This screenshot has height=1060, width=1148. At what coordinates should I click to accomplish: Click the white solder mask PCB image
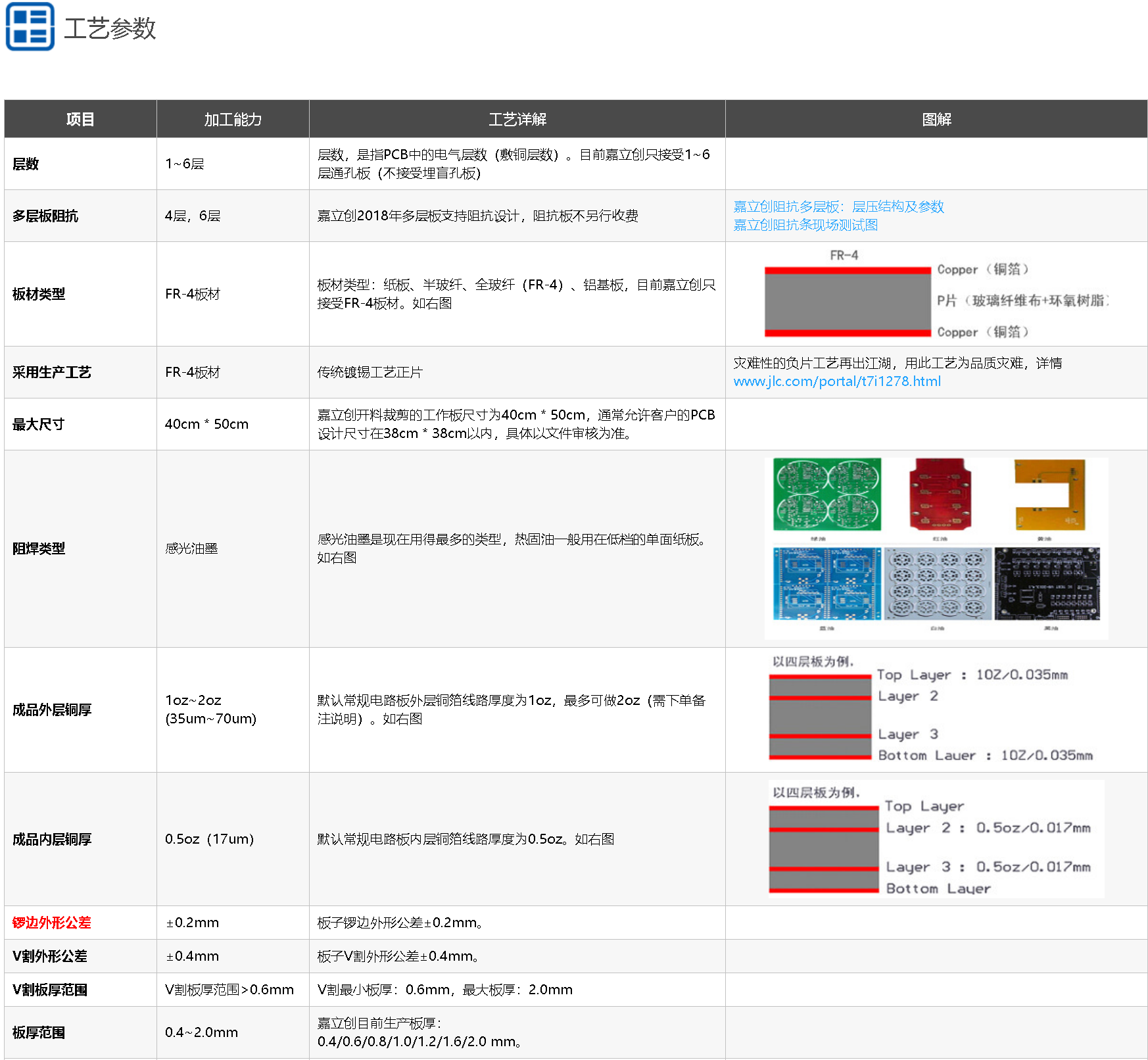point(938,583)
